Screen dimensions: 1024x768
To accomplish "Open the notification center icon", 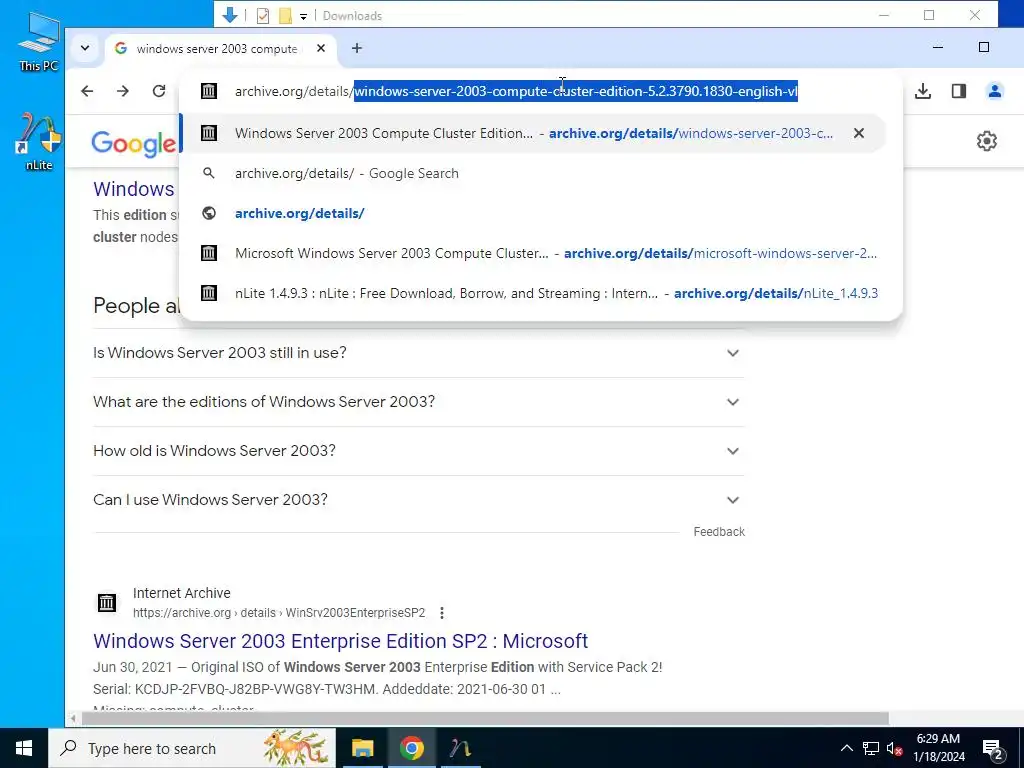I will tap(993, 749).
